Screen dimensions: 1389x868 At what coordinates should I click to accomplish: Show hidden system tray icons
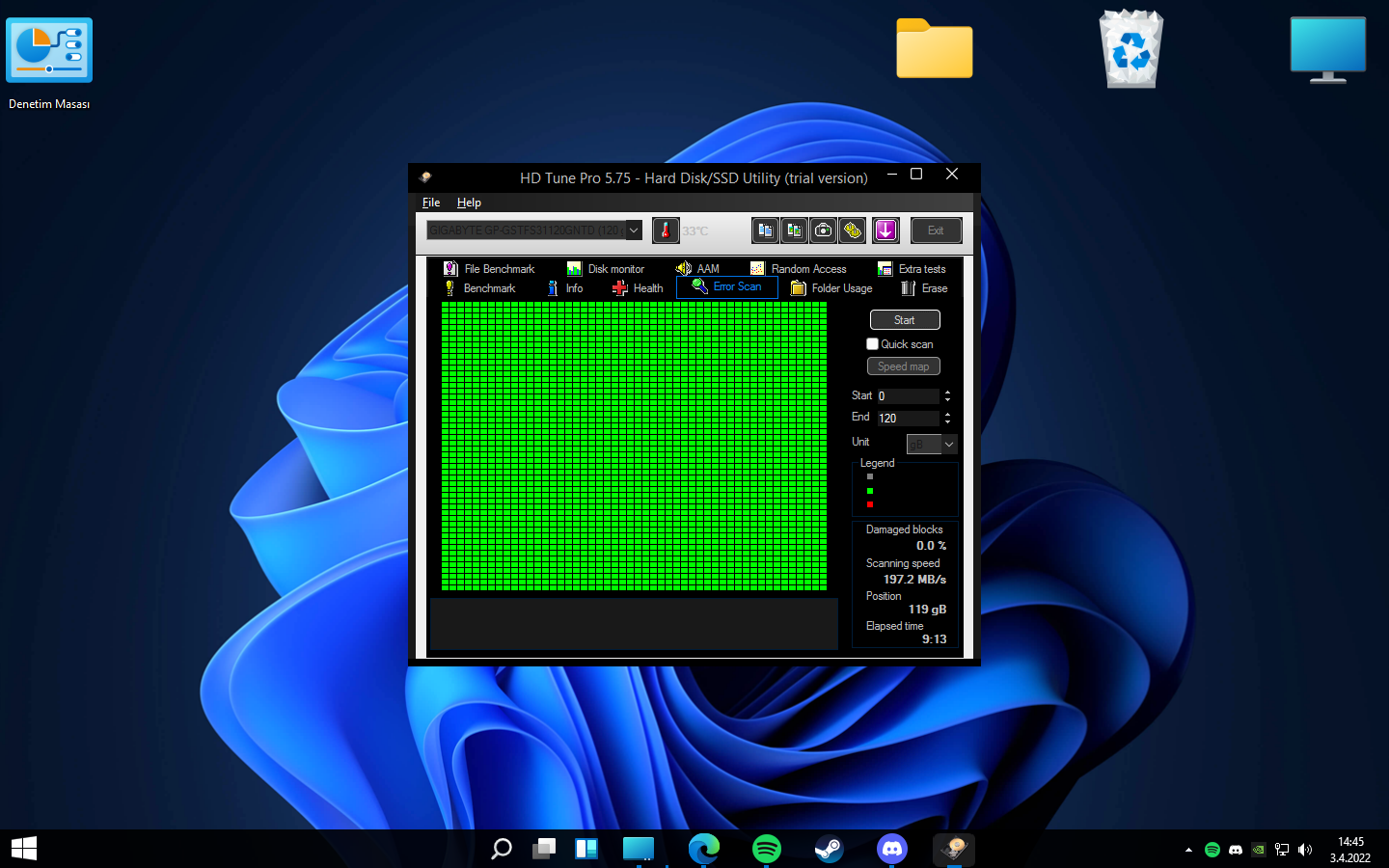coord(1188,850)
